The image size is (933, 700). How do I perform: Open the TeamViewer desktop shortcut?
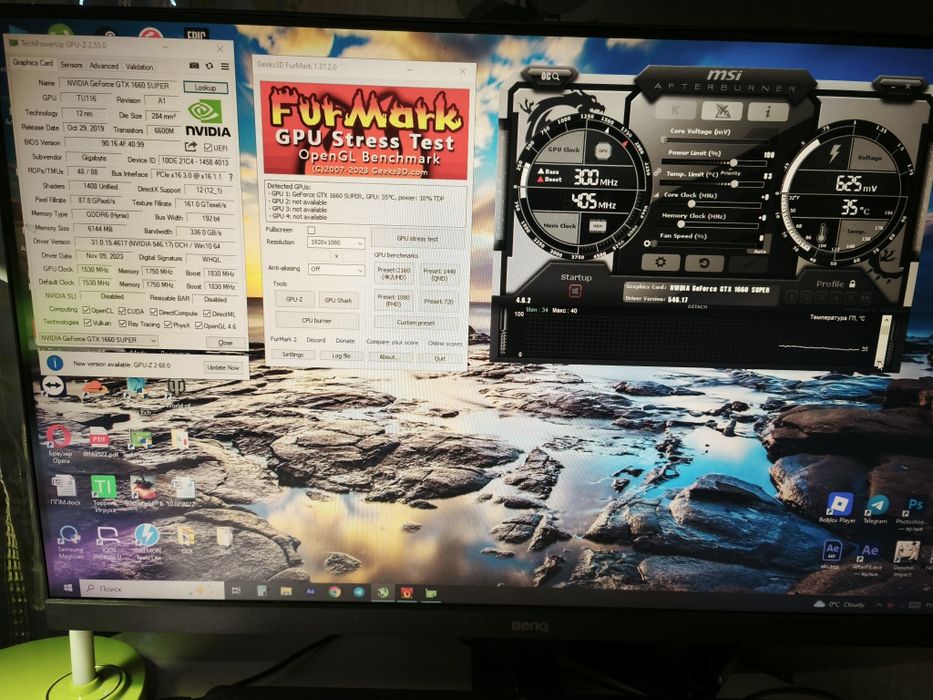53,386
